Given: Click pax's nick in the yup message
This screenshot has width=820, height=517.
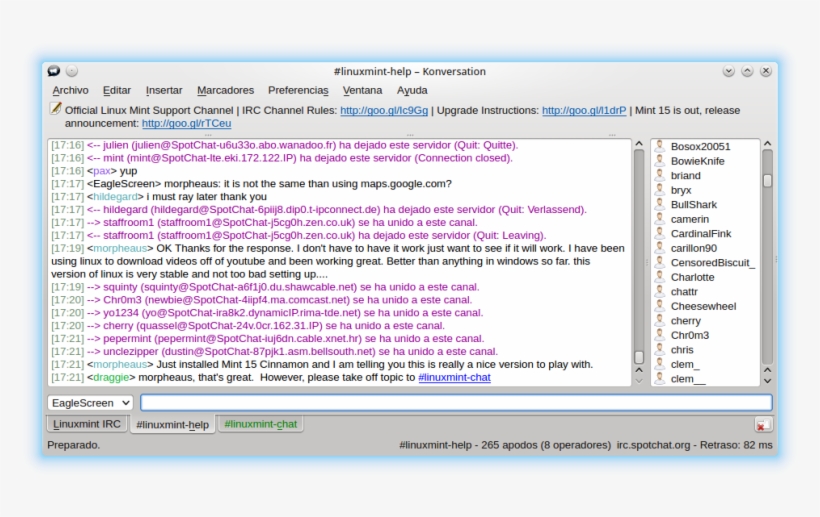Looking at the screenshot, I should click(101, 171).
